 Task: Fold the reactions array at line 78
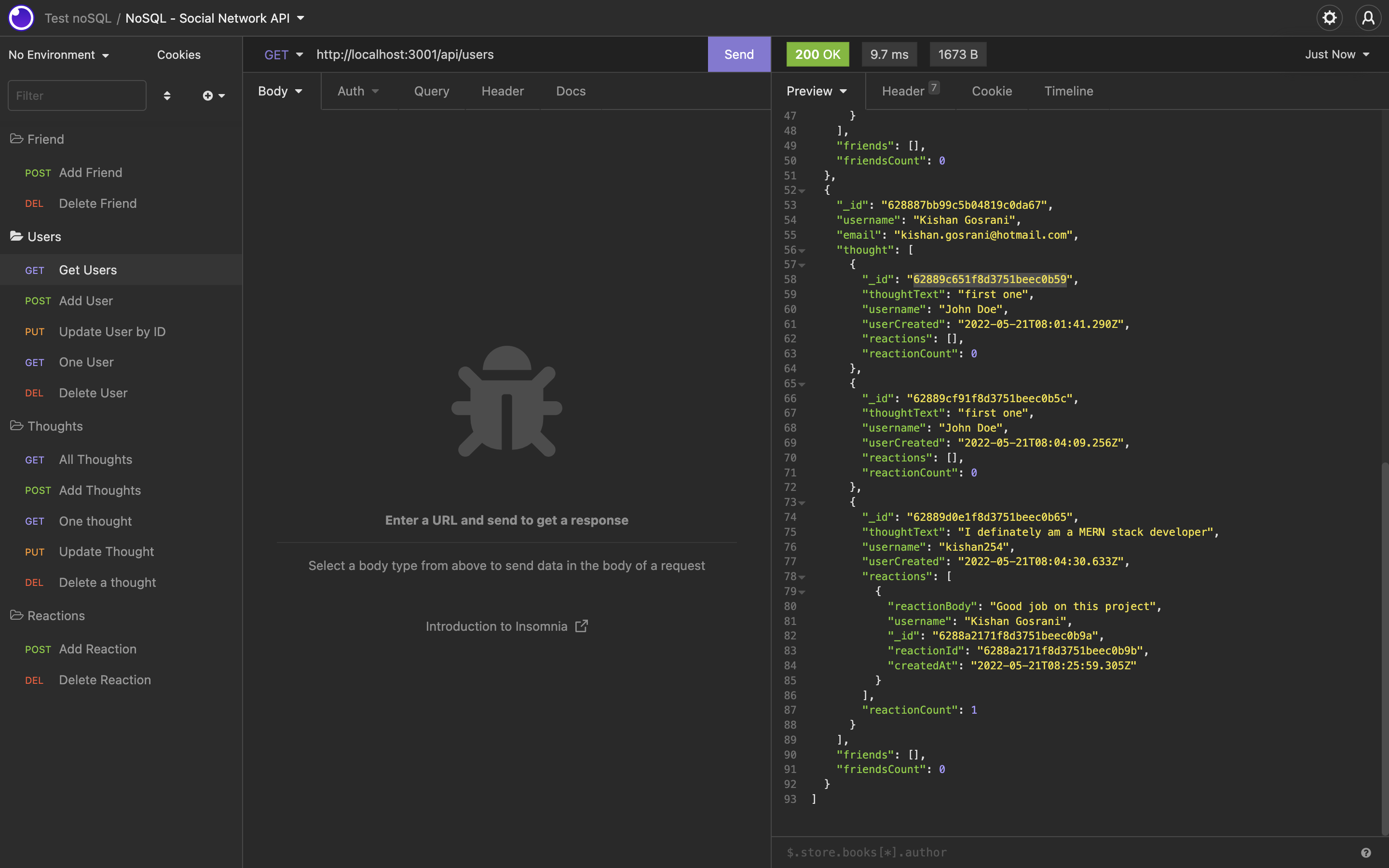pyautogui.click(x=802, y=577)
